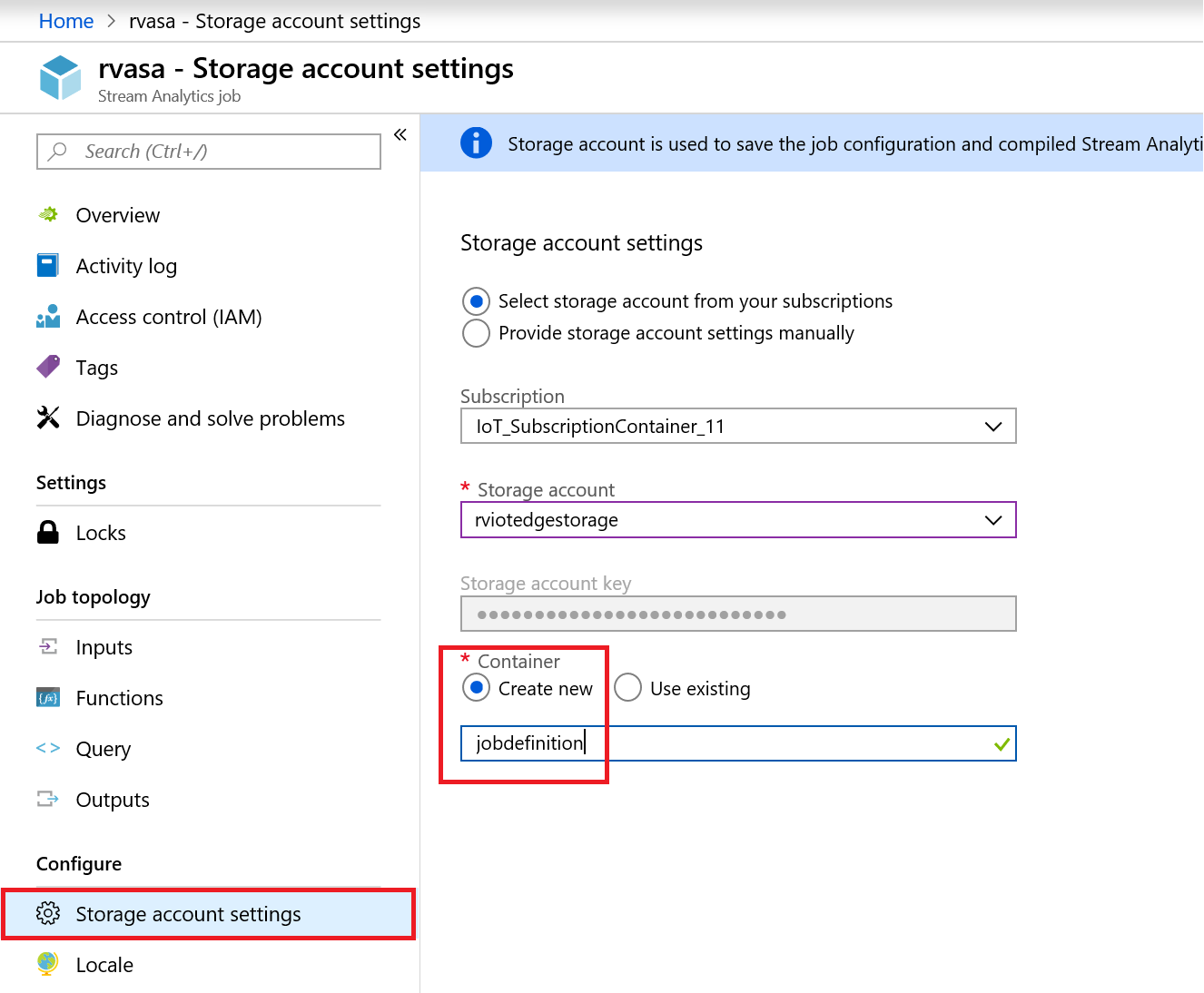Screen dimensions: 1204x993
Task: Click the Configure section header
Action: (79, 864)
